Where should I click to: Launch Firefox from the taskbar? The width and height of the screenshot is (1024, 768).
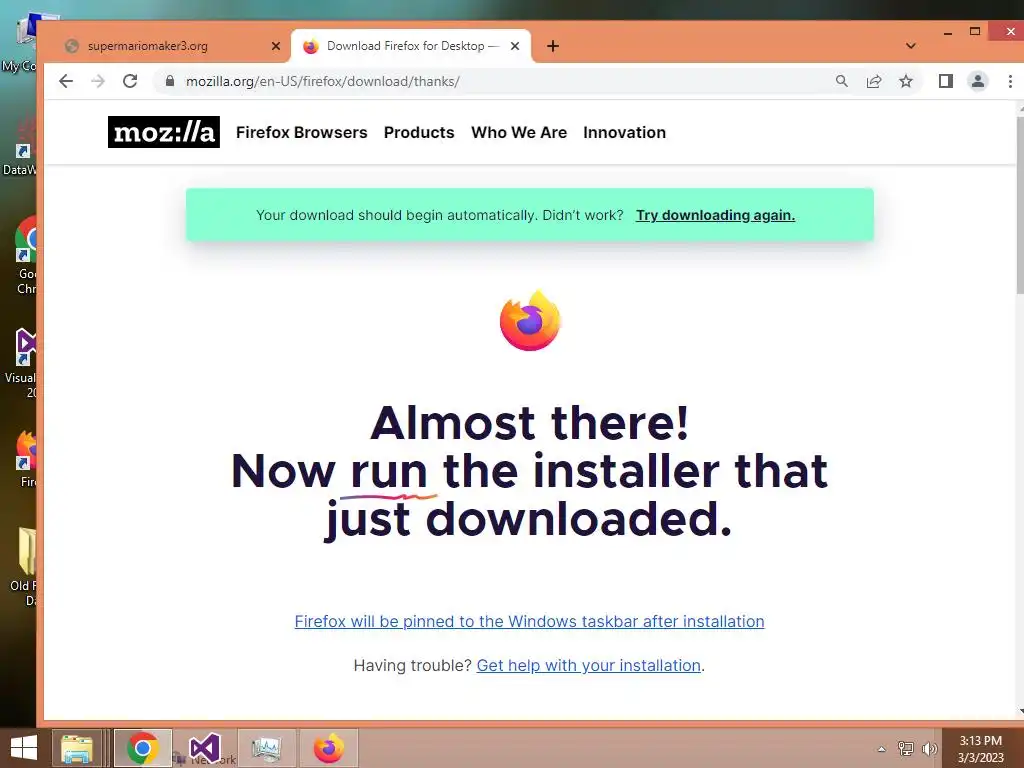[x=328, y=748]
